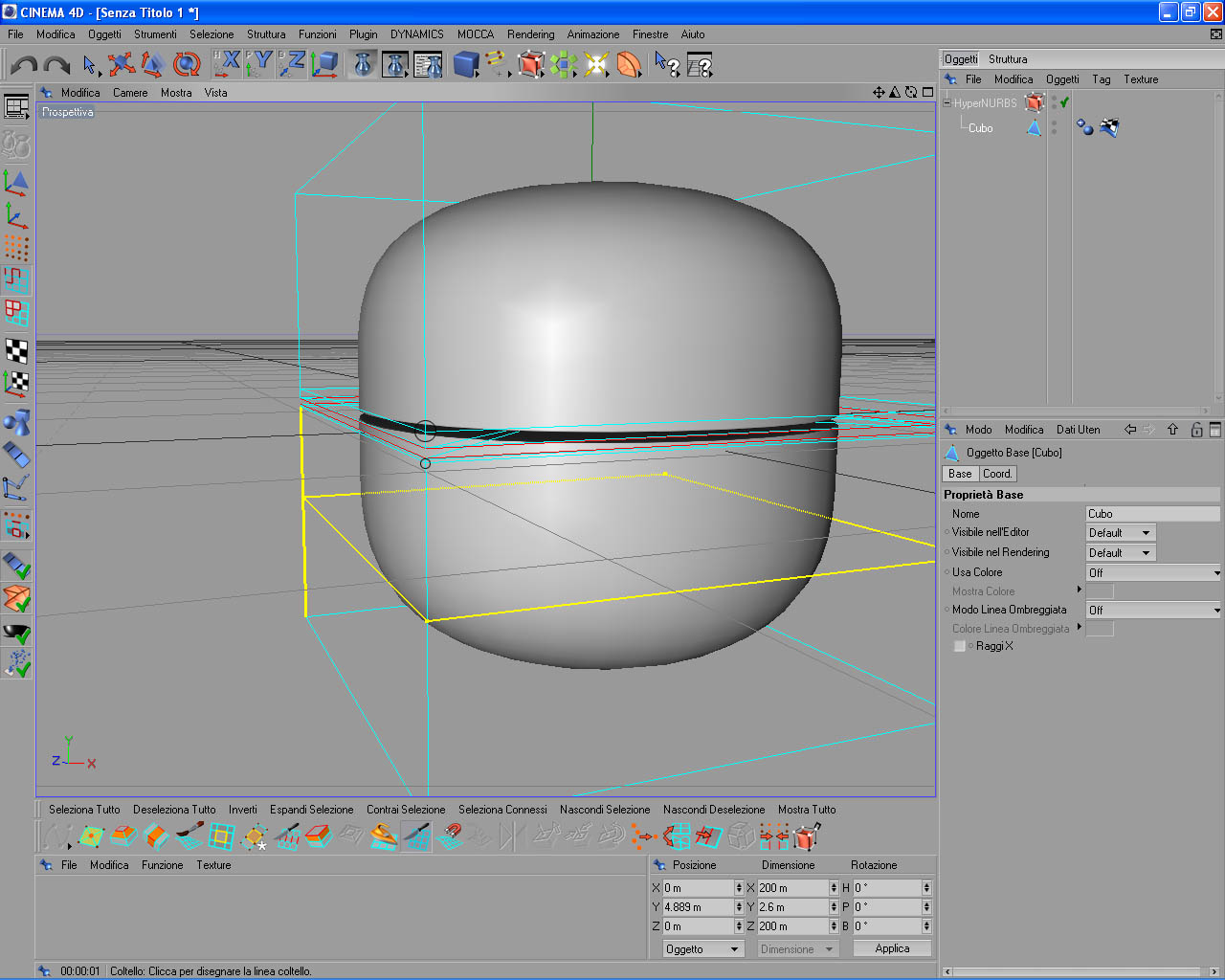The width and height of the screenshot is (1225, 980).
Task: Select the Move tool icon
Action: pos(122,65)
